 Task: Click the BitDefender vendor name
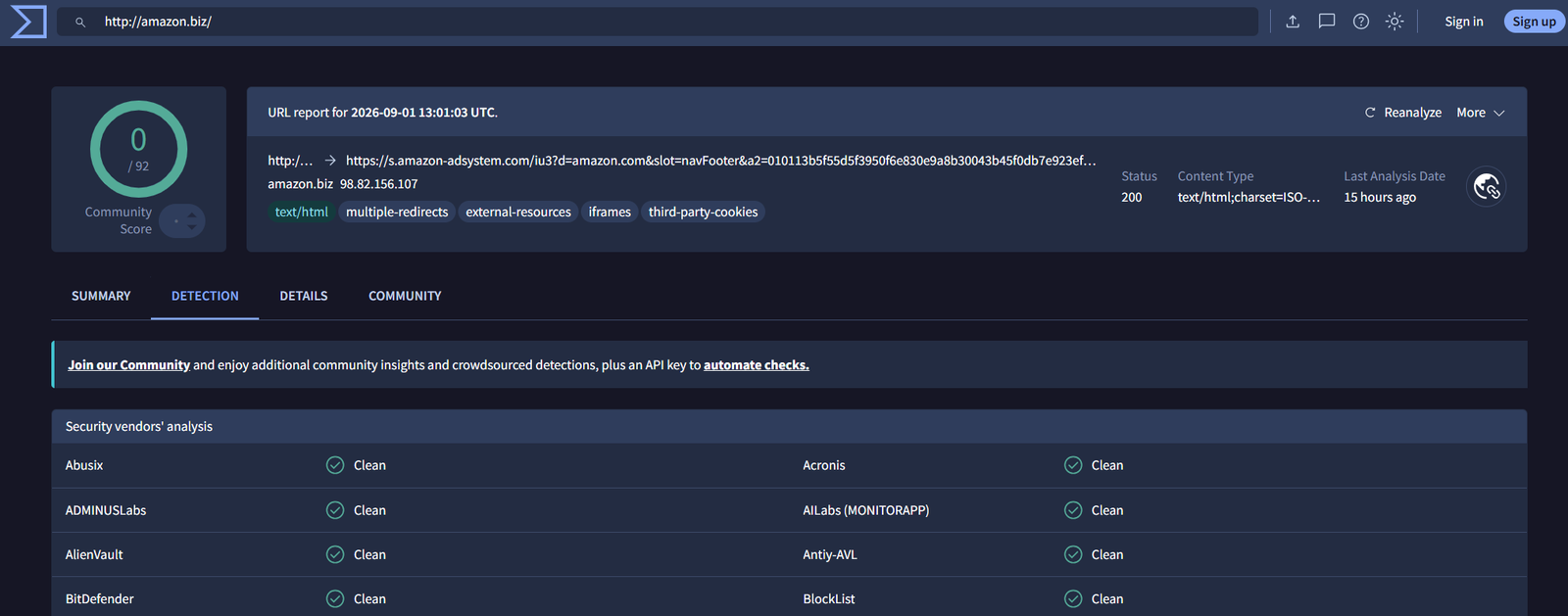(100, 598)
